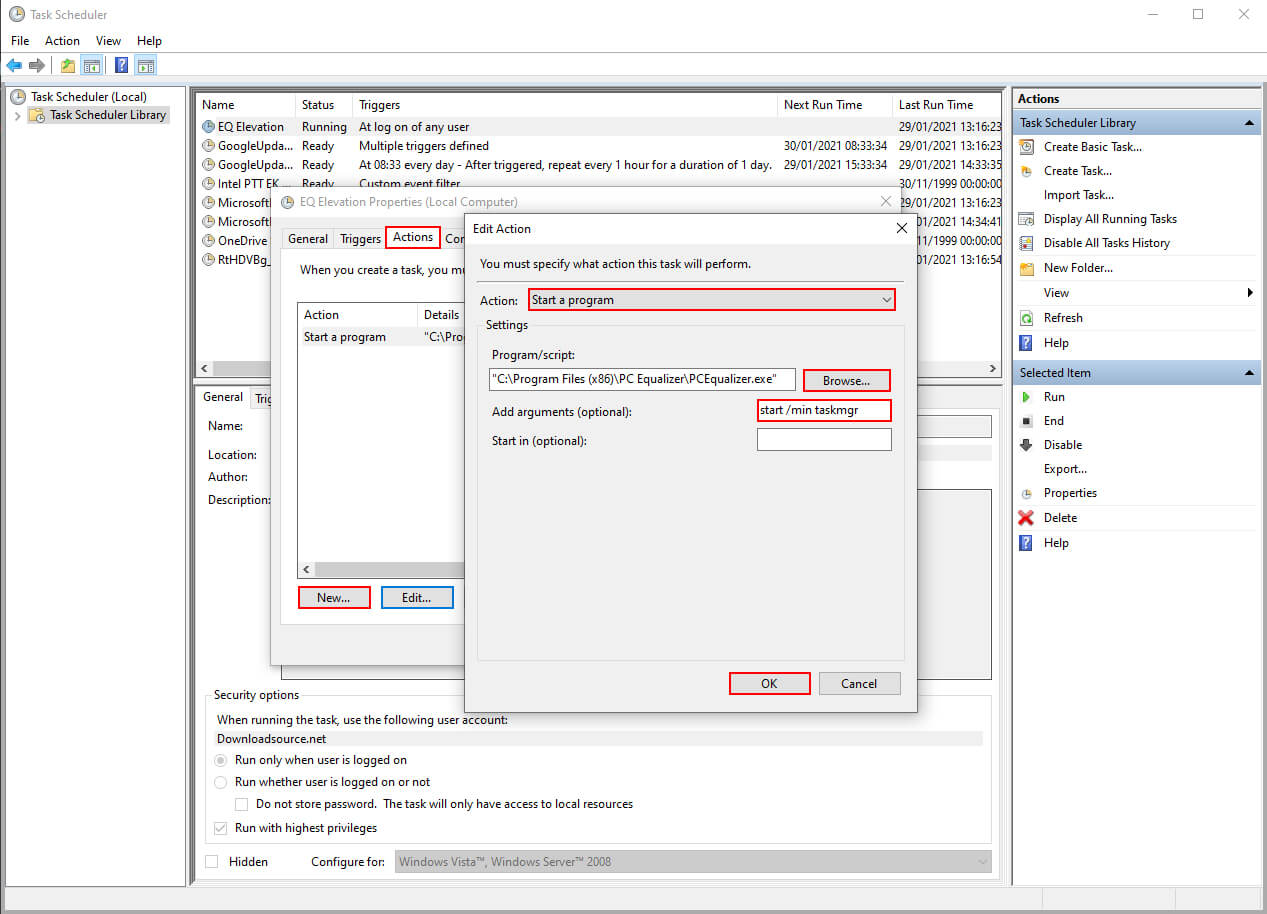Cancel the Edit Action dialog
The height and width of the screenshot is (914, 1267).
pyautogui.click(x=859, y=684)
